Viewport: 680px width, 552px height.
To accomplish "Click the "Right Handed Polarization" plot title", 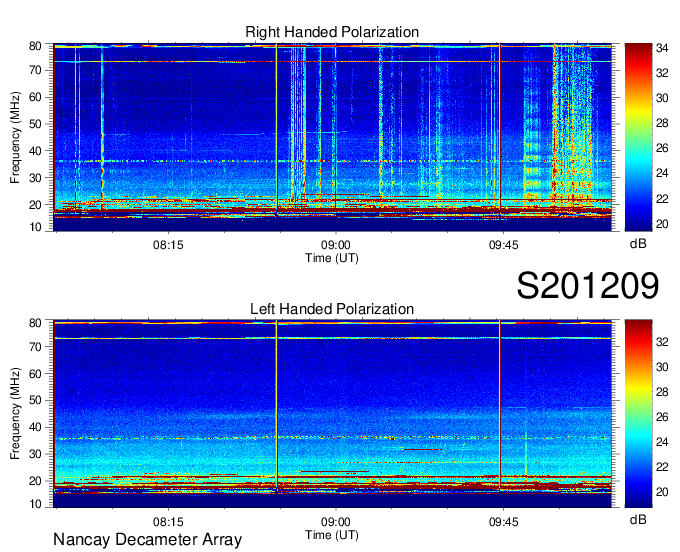I will (332, 32).
